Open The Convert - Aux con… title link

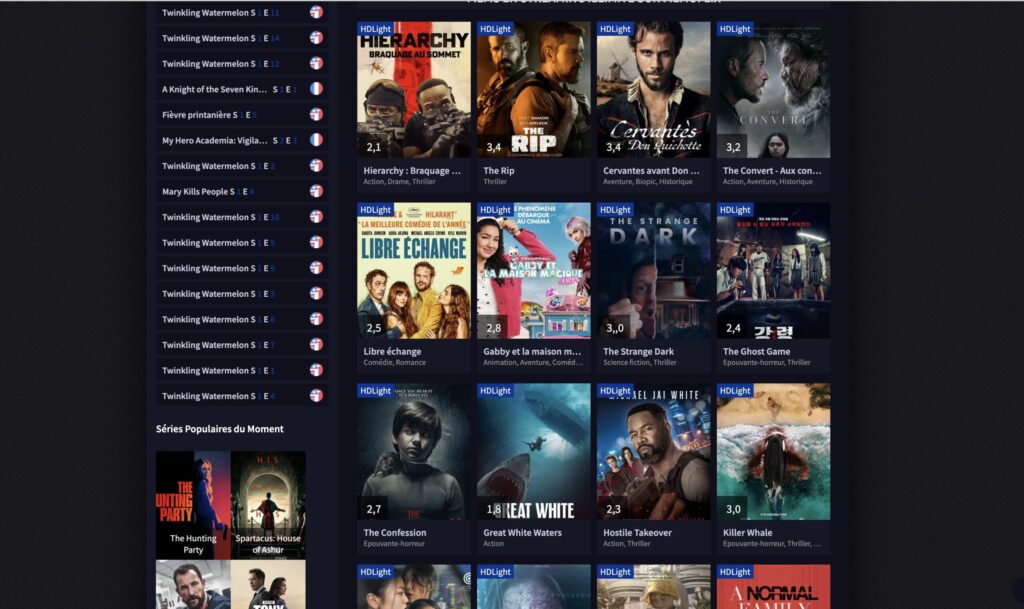click(772, 170)
